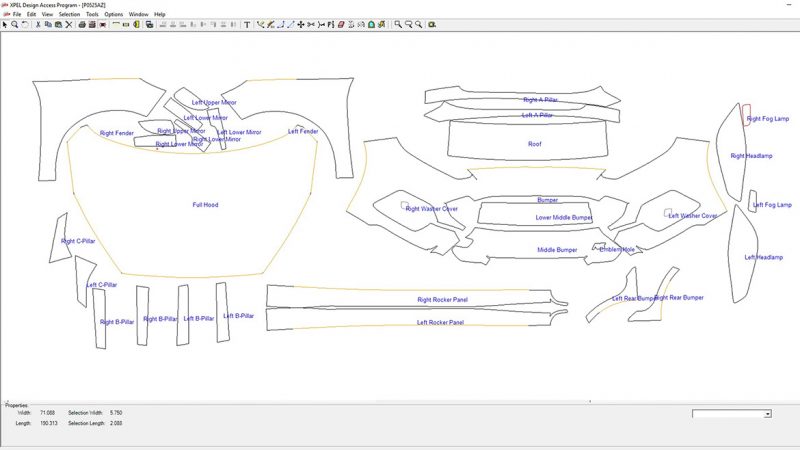Click the undo arrow icon
Viewport: 800px width, 450px height.
tap(24, 24)
